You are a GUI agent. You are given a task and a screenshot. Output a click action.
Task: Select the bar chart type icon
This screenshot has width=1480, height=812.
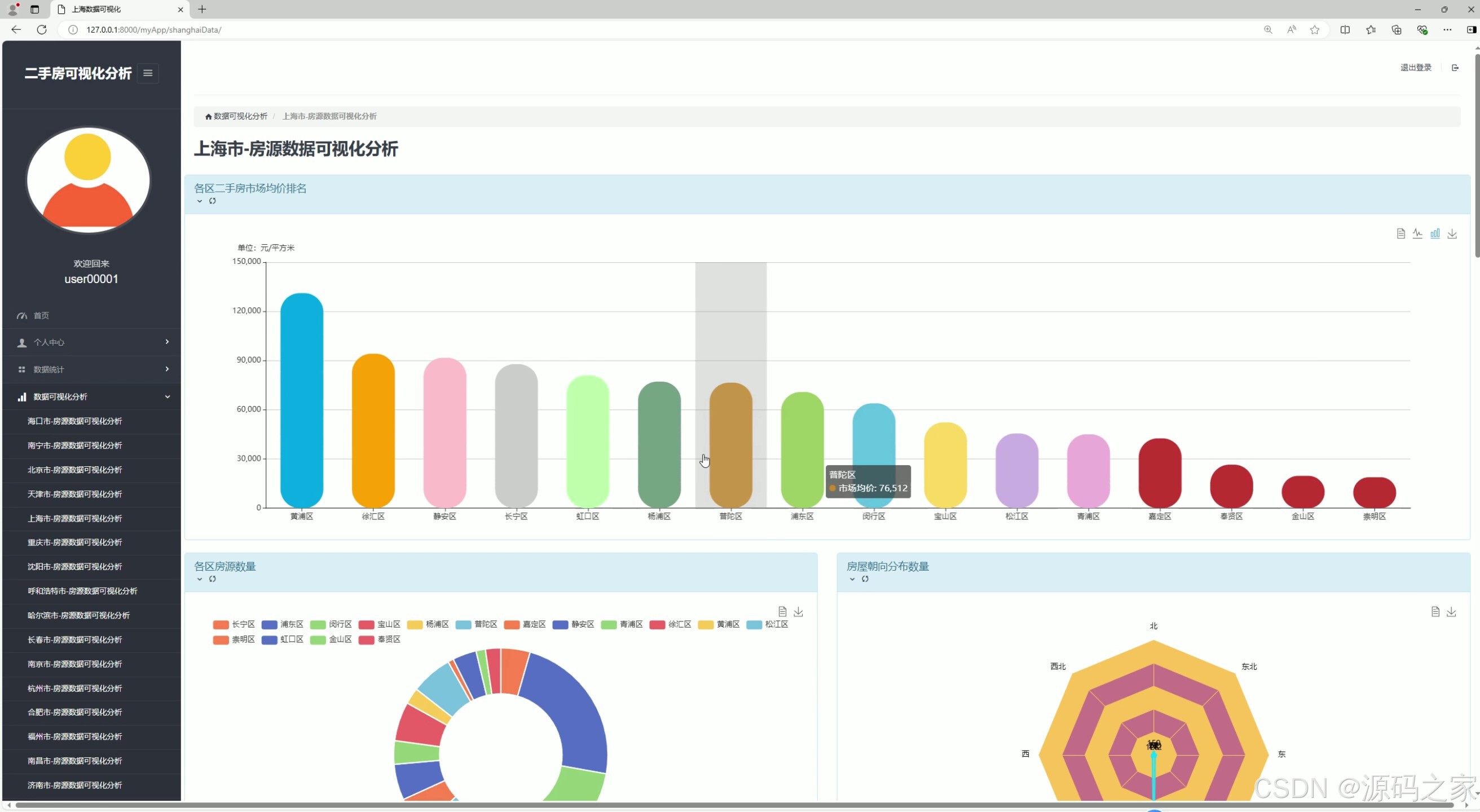click(x=1435, y=233)
